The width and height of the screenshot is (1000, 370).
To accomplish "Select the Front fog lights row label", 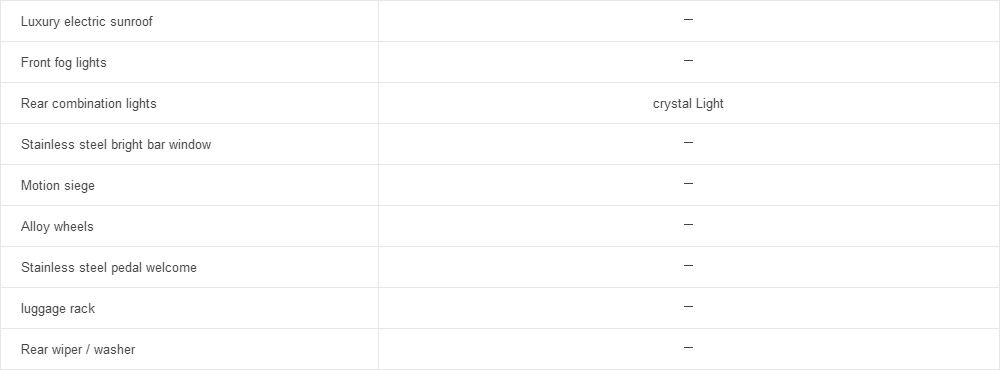I will click(x=64, y=63).
